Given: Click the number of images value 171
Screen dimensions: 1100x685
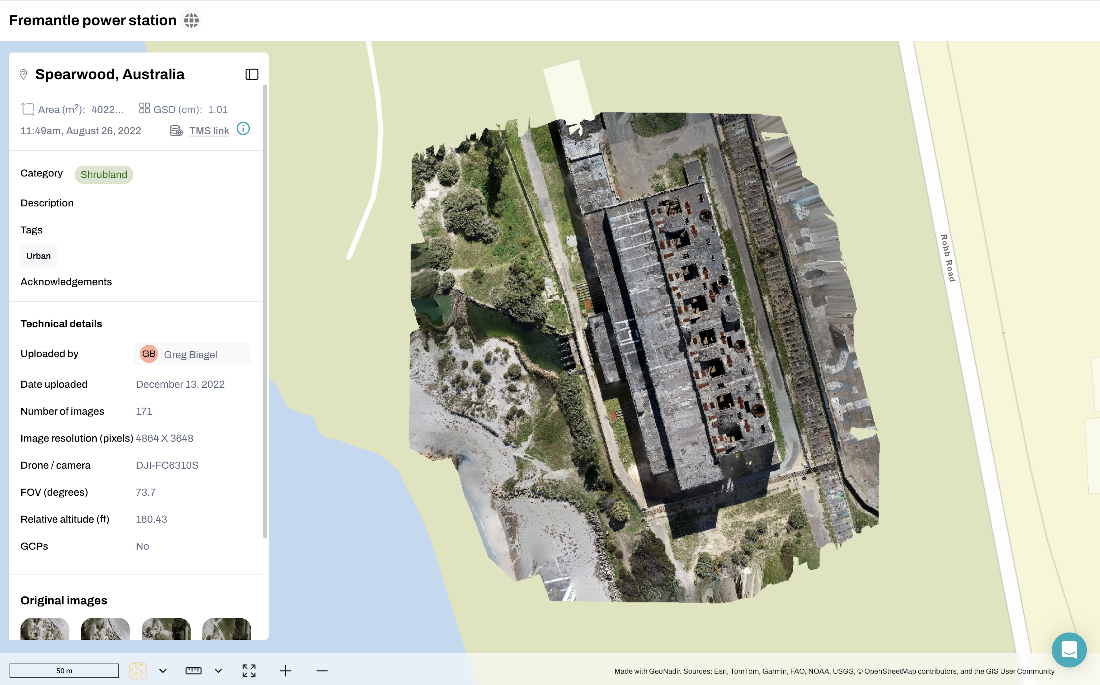Looking at the screenshot, I should click(x=144, y=411).
